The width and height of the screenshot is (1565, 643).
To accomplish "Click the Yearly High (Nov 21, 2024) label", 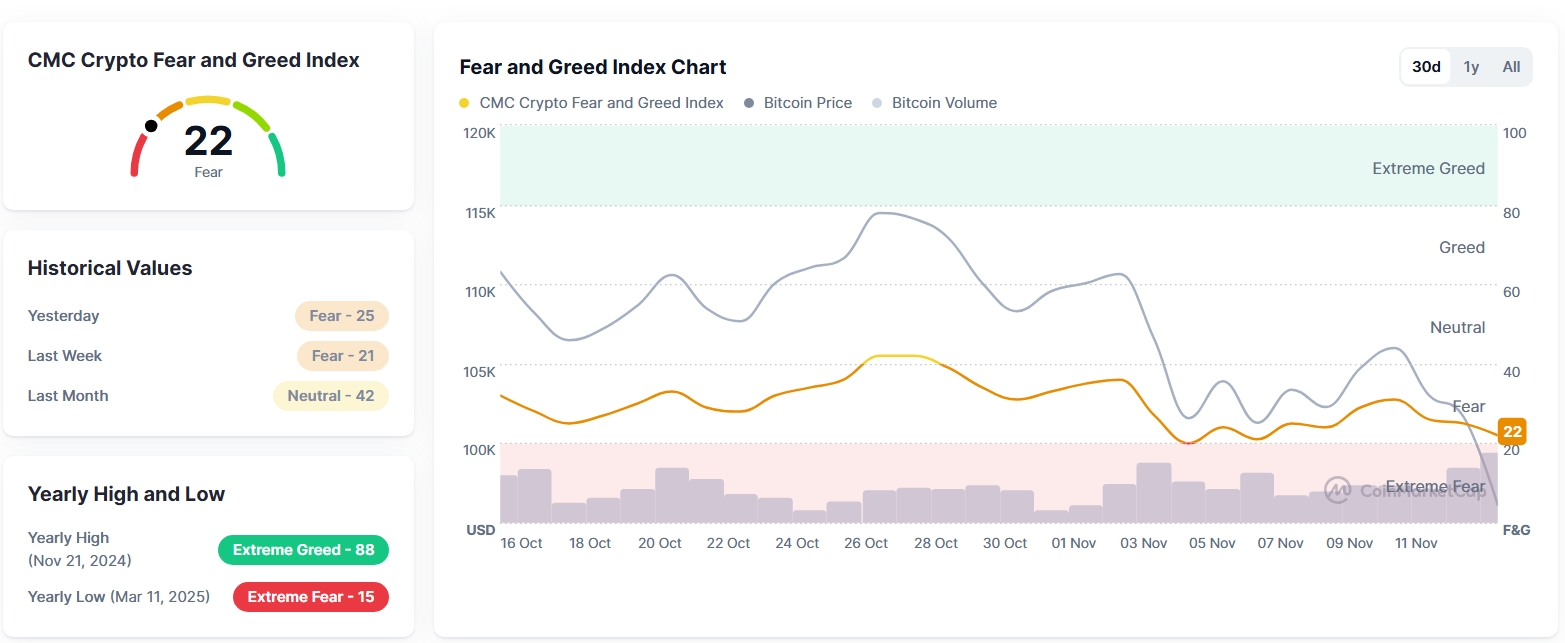I will click(x=80, y=549).
